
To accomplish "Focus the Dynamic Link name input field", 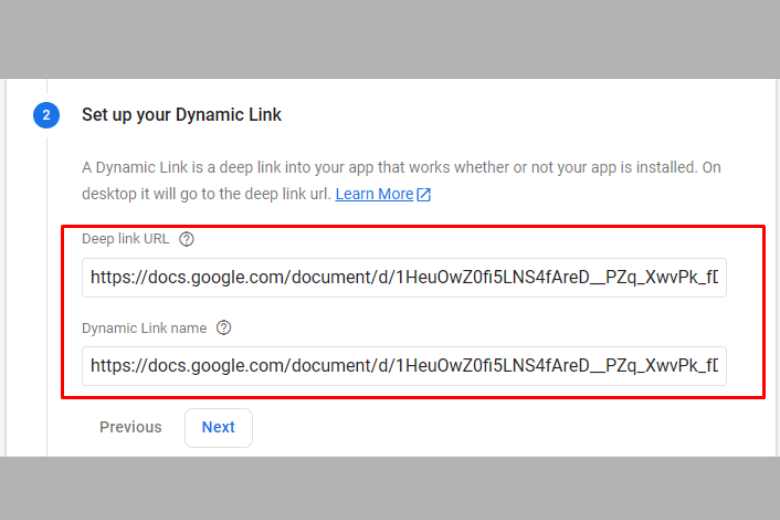I will 404,366.
